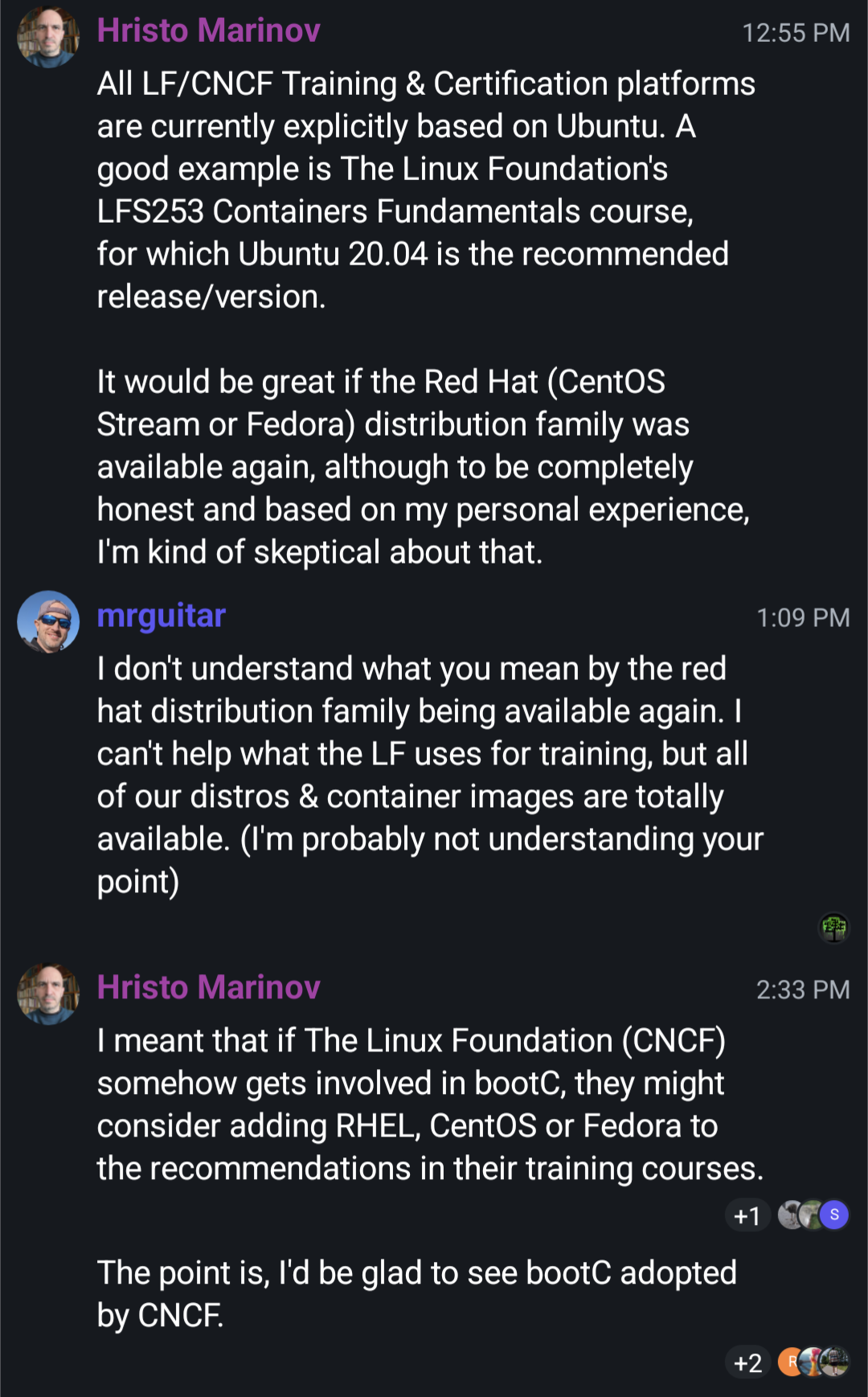868x1397 pixels.
Task: Click the bird photo read receipt avatar
Action: [x=789, y=1214]
